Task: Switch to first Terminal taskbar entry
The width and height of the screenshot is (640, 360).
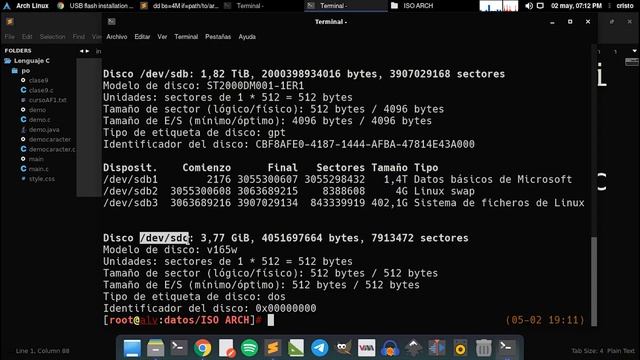Action: click(245, 6)
